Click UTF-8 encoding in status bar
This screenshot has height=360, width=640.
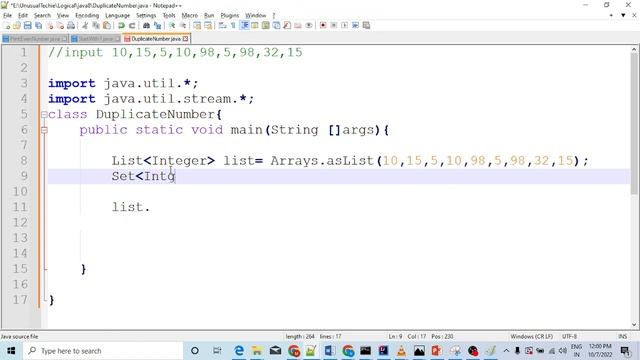(569, 336)
